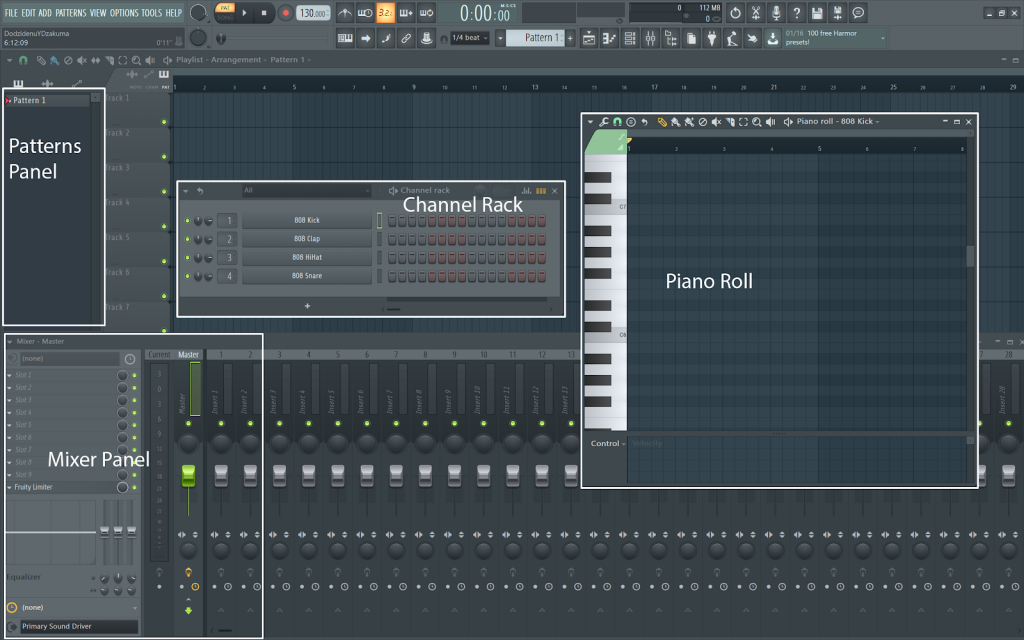Mute the 808 Snare channel green LED
Image resolution: width=1024 pixels, height=640 pixels.
(x=187, y=276)
